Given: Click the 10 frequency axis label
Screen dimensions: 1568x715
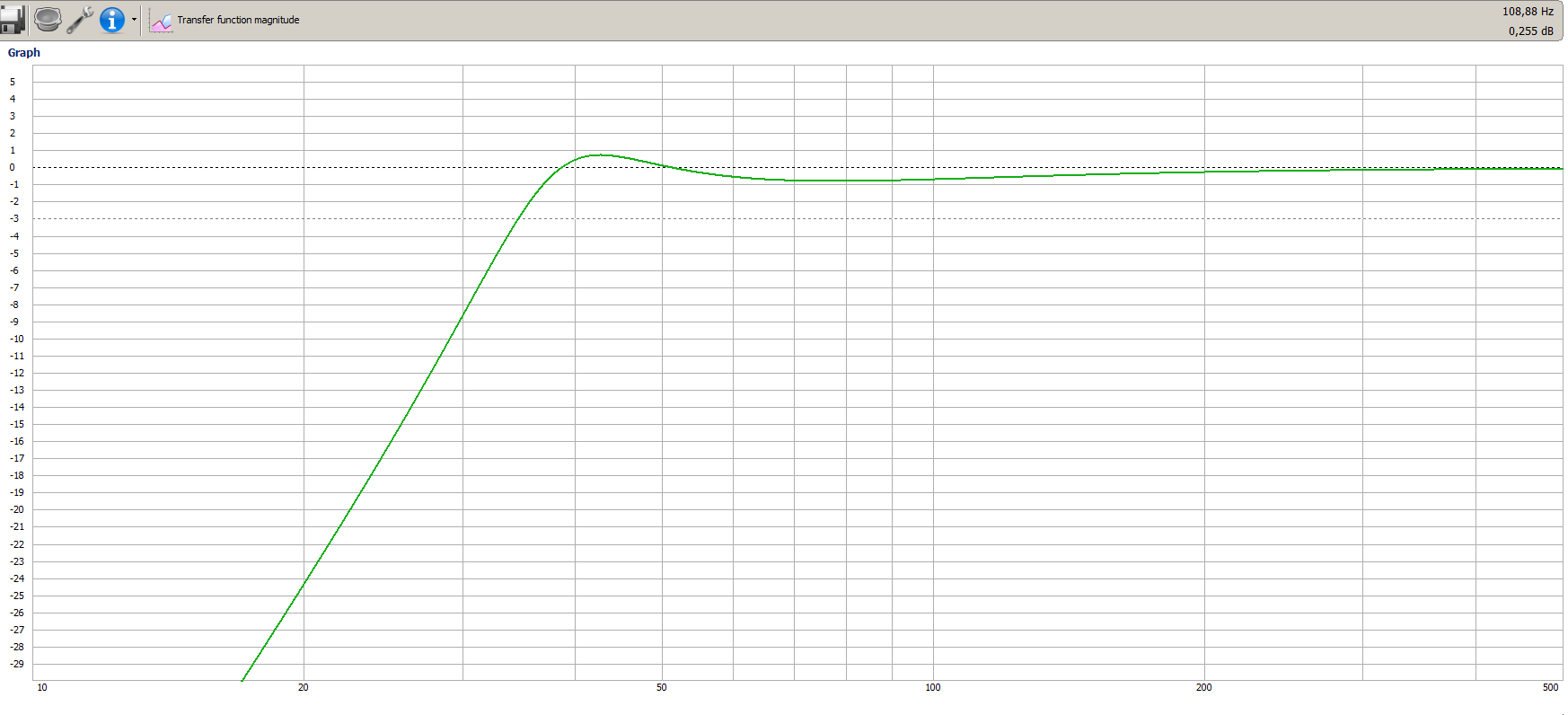Looking at the screenshot, I should pos(42,687).
